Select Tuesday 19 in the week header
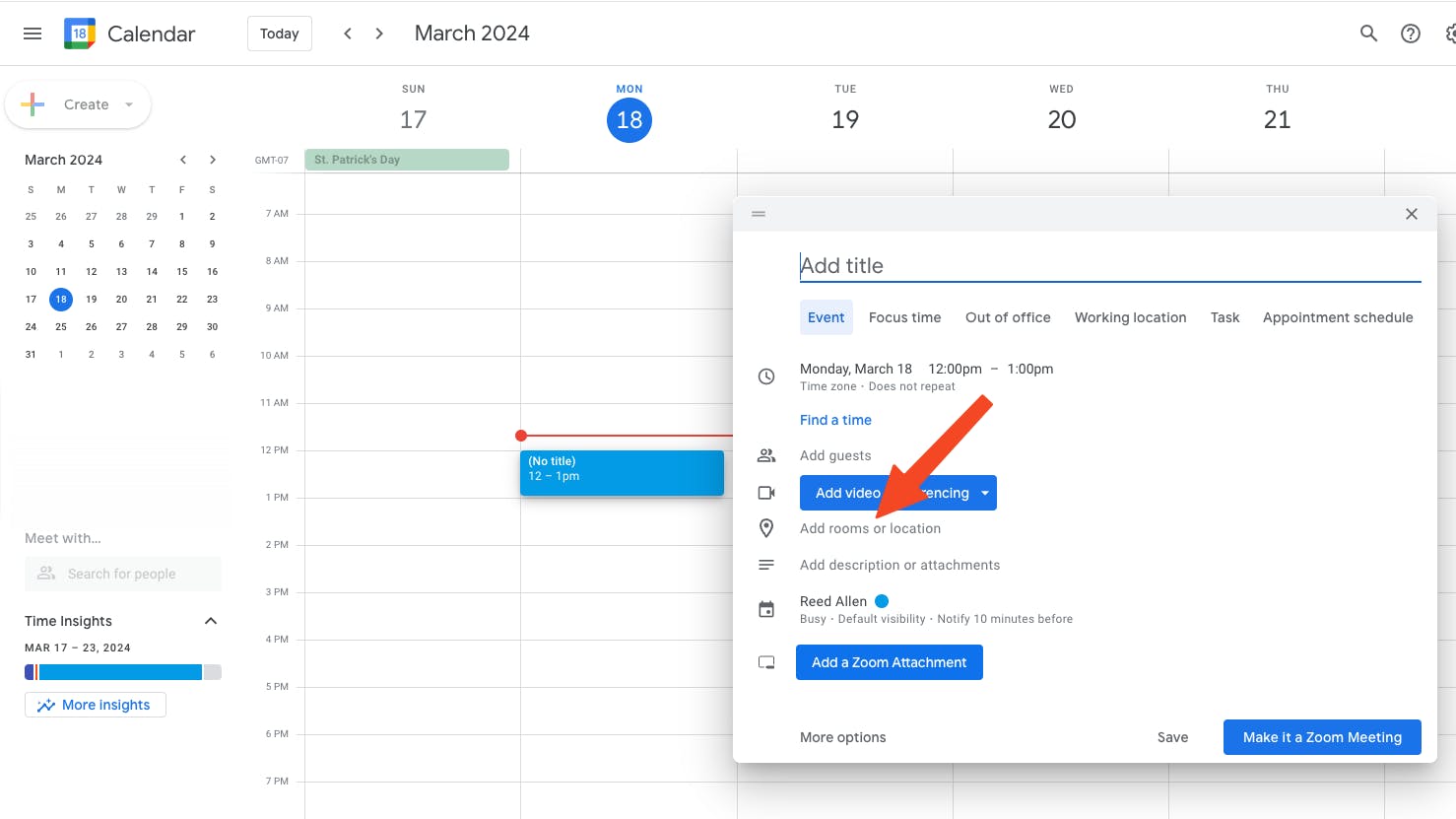This screenshot has height=819, width=1456. (845, 120)
